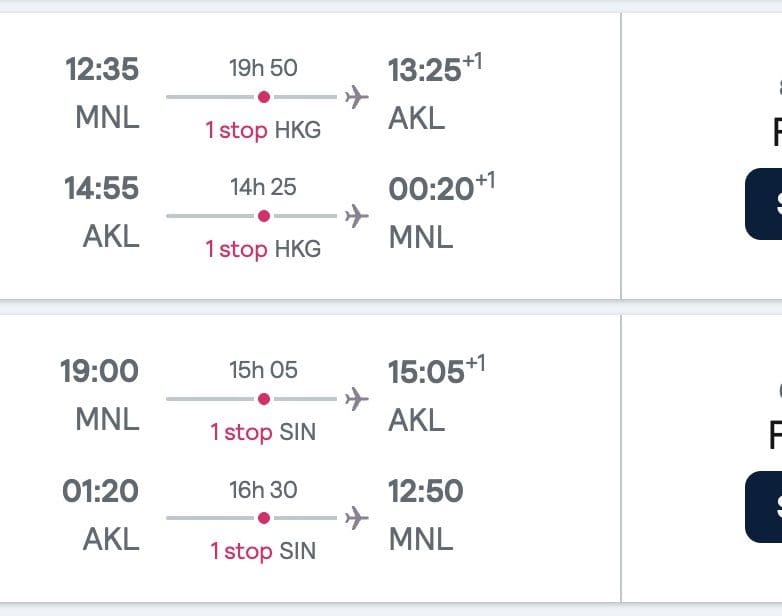Click the red stop dot on 15h 05 route
This screenshot has width=782, height=616.
click(x=264, y=399)
